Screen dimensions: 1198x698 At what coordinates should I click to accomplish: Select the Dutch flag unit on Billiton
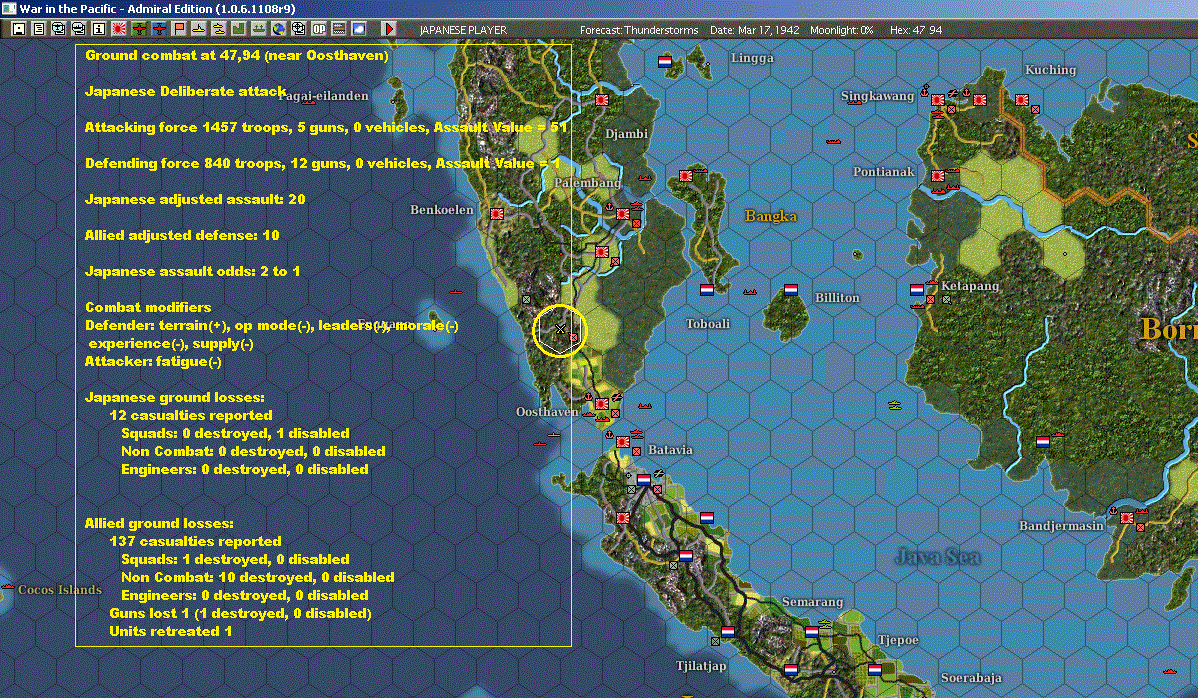(x=791, y=289)
